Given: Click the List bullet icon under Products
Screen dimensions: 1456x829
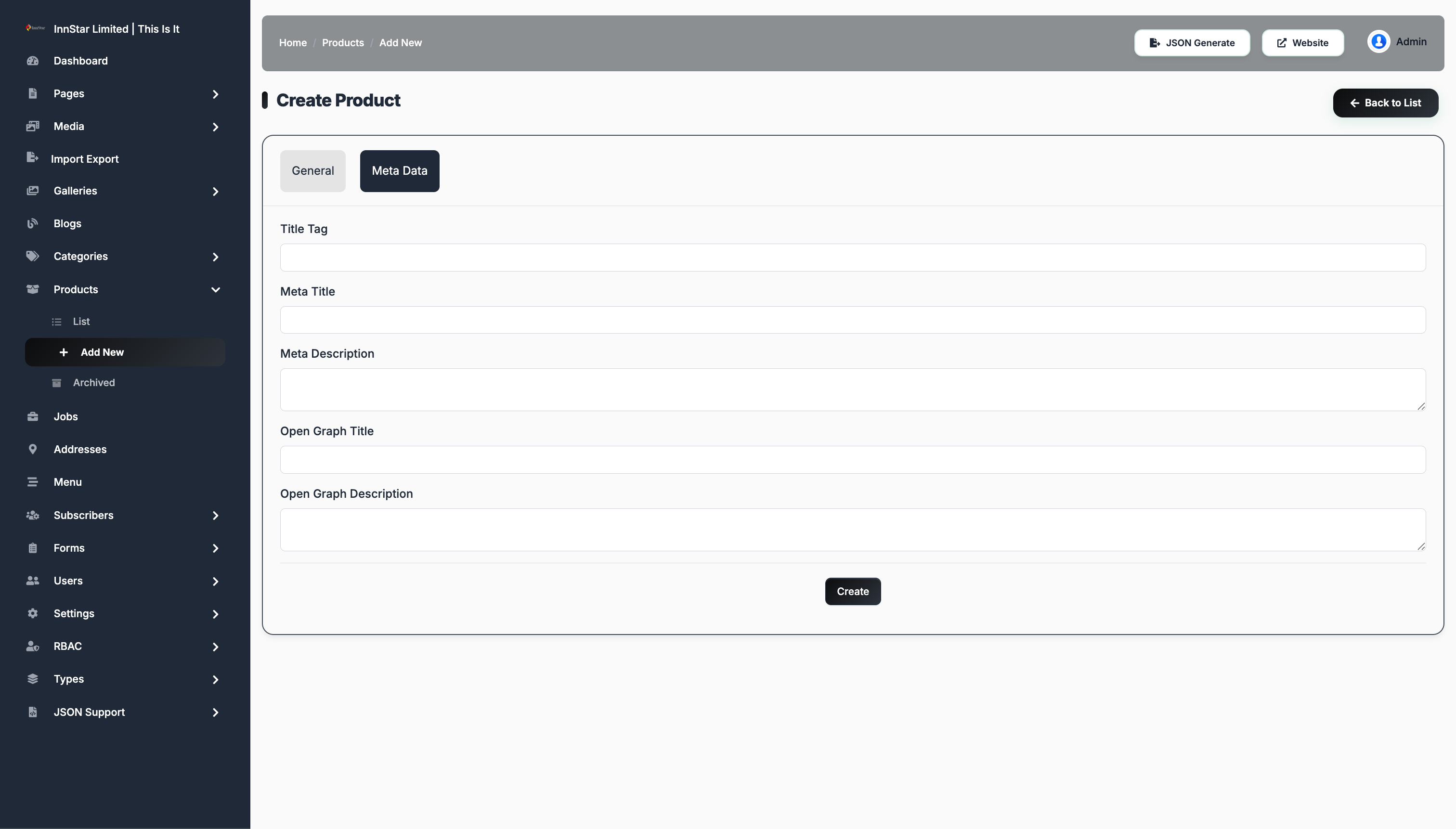Looking at the screenshot, I should (56, 322).
